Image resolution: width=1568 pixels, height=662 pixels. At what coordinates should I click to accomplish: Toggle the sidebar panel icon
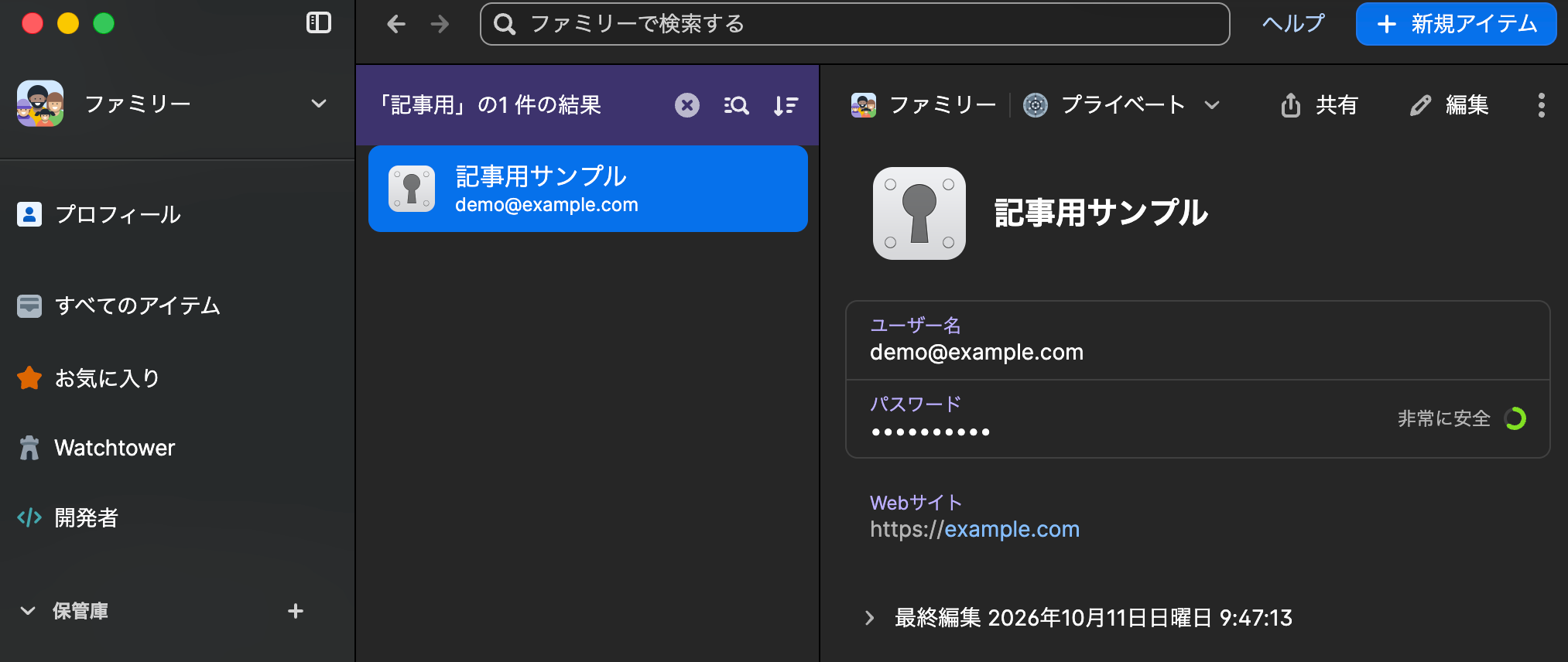click(319, 23)
